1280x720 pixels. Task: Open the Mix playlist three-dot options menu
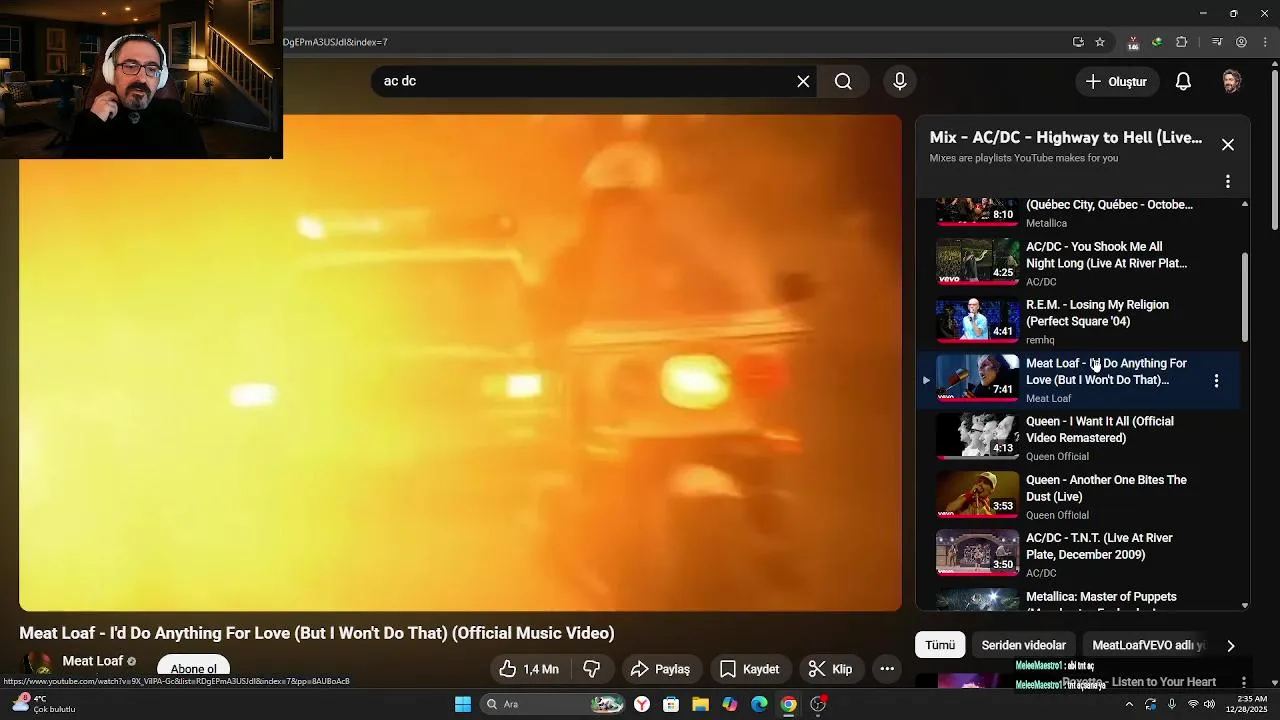pos(1228,182)
